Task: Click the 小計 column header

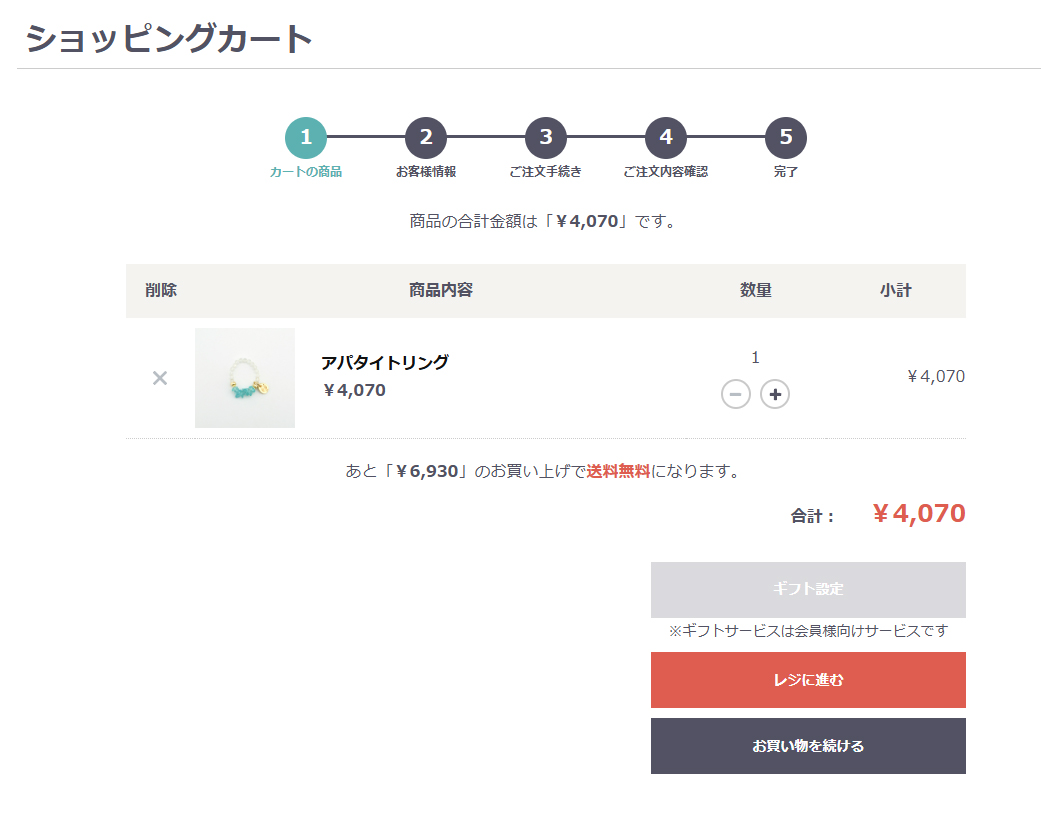Action: click(896, 290)
